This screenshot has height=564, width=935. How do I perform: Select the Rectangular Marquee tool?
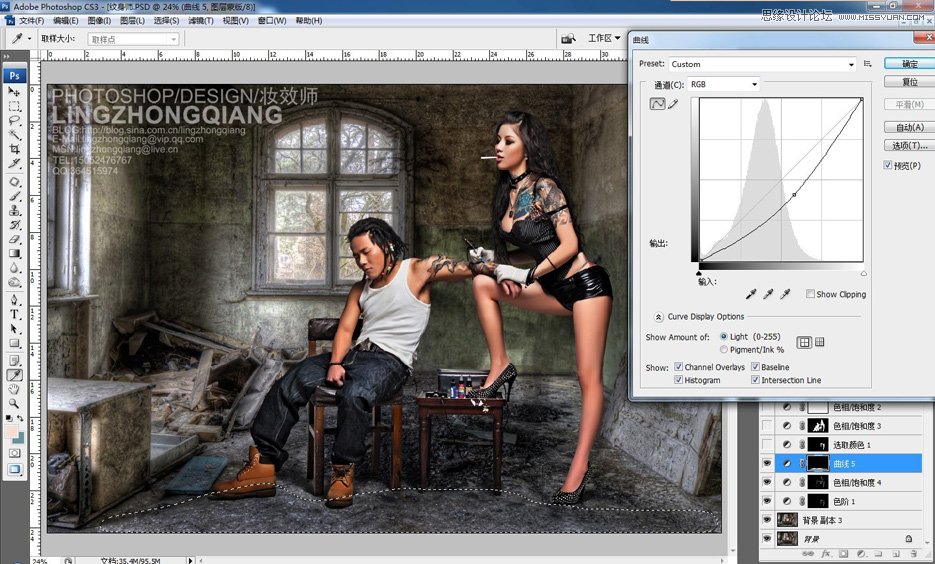point(14,106)
